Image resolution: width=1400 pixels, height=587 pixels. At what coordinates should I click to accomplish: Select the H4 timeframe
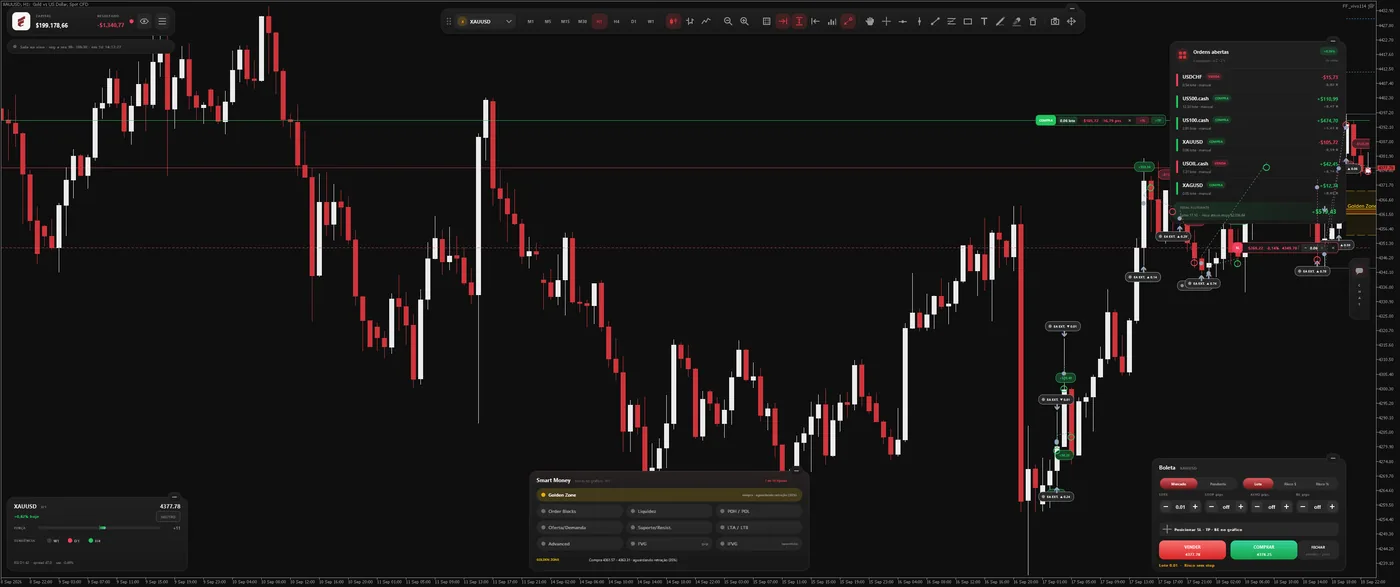point(616,21)
